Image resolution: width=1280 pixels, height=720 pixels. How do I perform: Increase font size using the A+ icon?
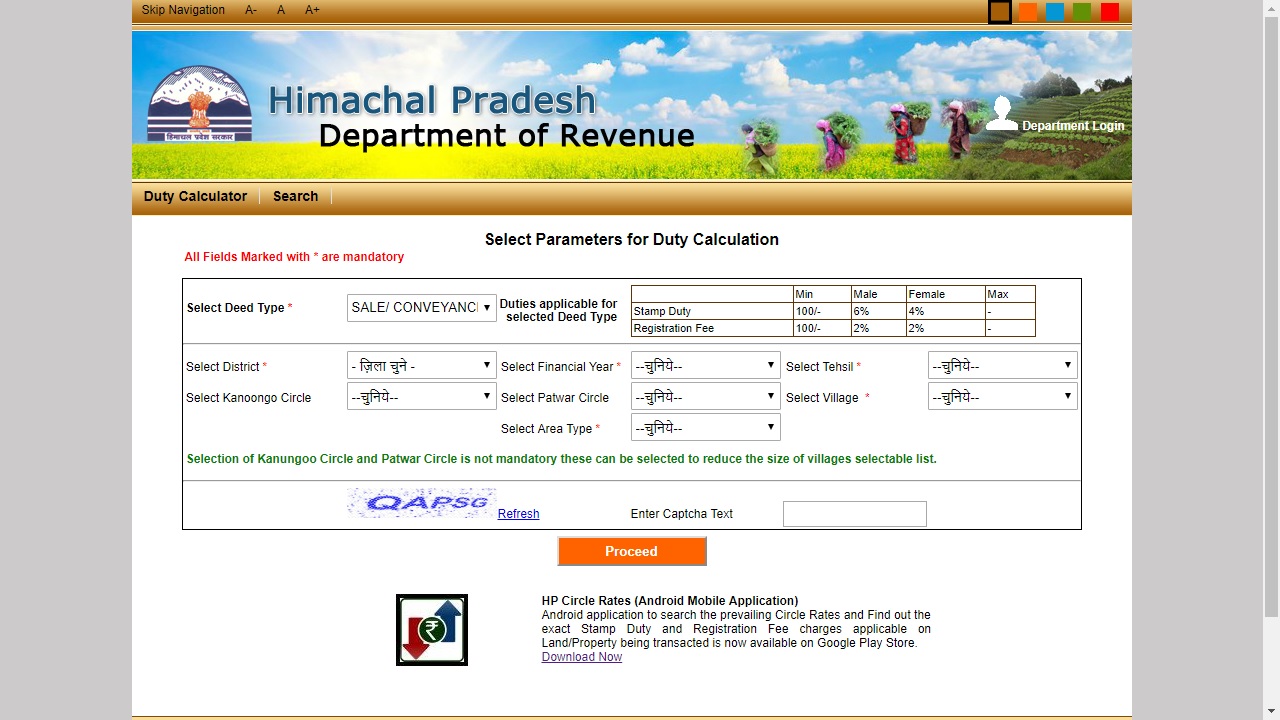(311, 10)
